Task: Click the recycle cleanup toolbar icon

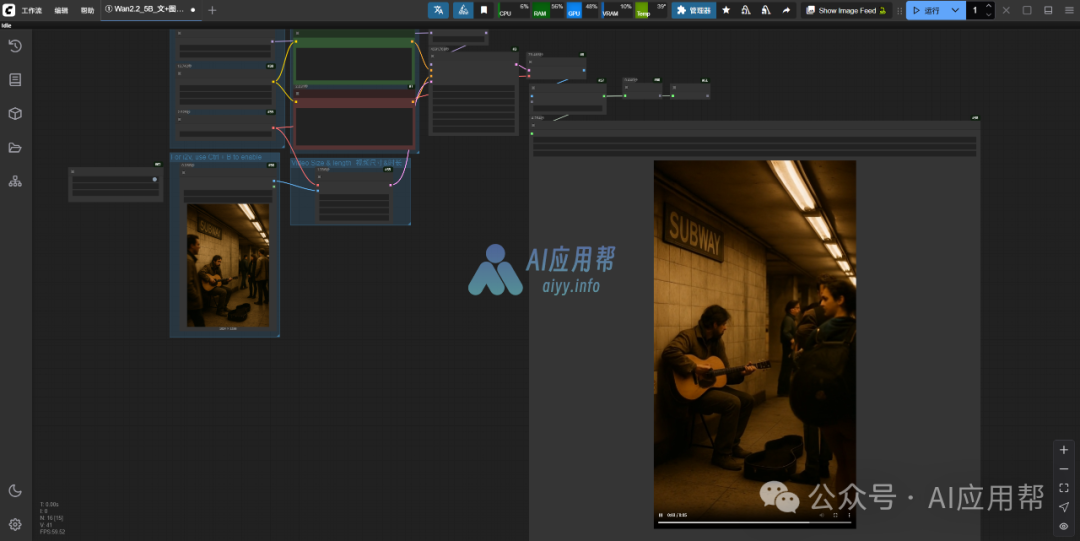Action: (463, 10)
